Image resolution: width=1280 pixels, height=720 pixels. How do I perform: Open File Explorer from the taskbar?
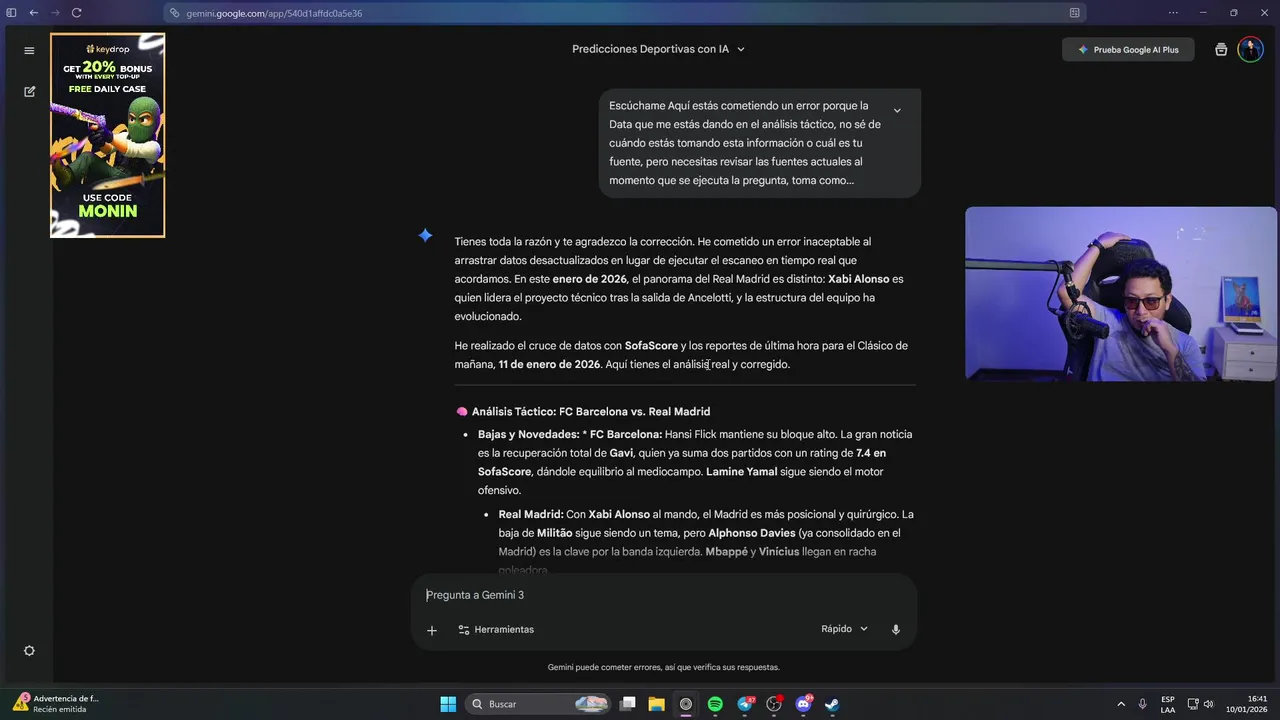(657, 704)
